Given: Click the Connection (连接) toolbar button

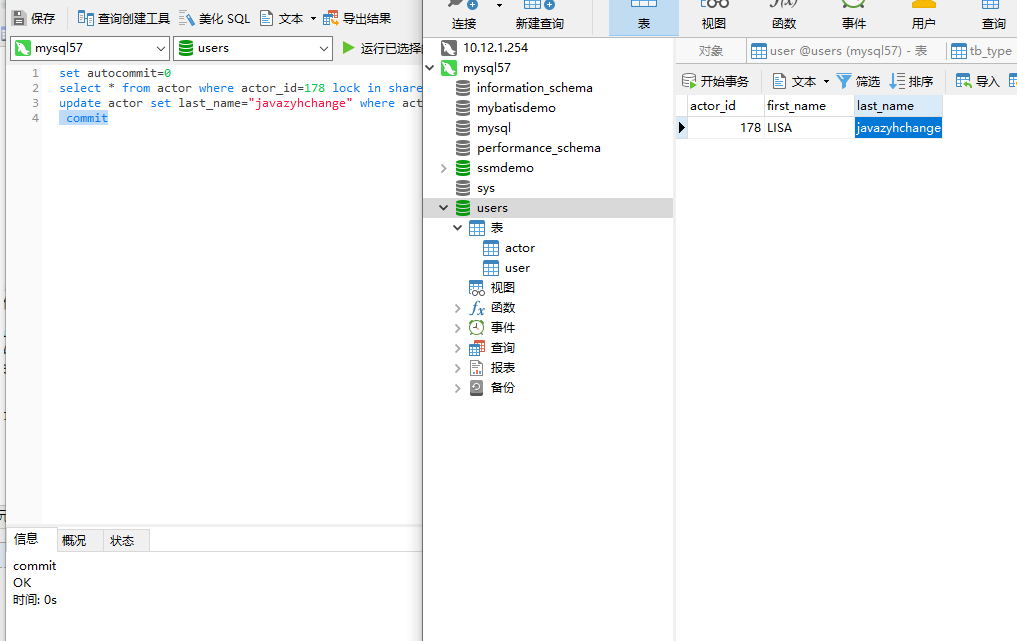Looking at the screenshot, I should pos(464,16).
